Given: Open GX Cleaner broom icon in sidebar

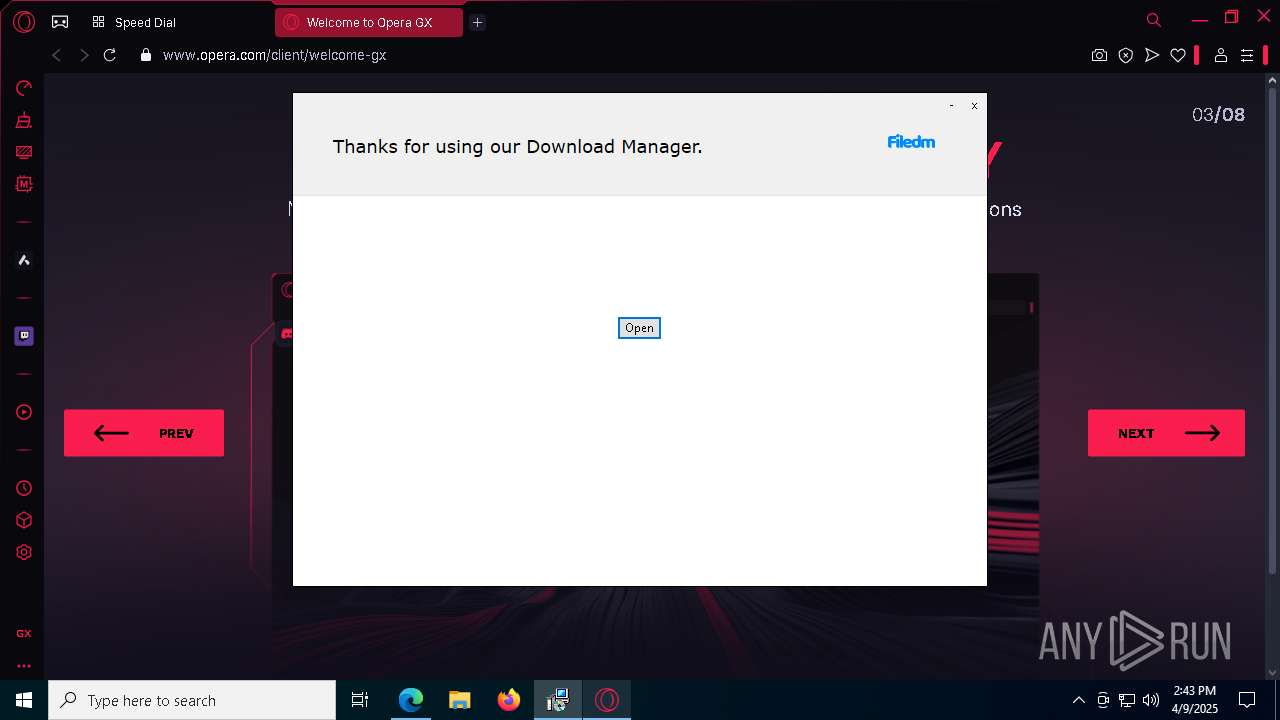Looking at the screenshot, I should coord(24,120).
